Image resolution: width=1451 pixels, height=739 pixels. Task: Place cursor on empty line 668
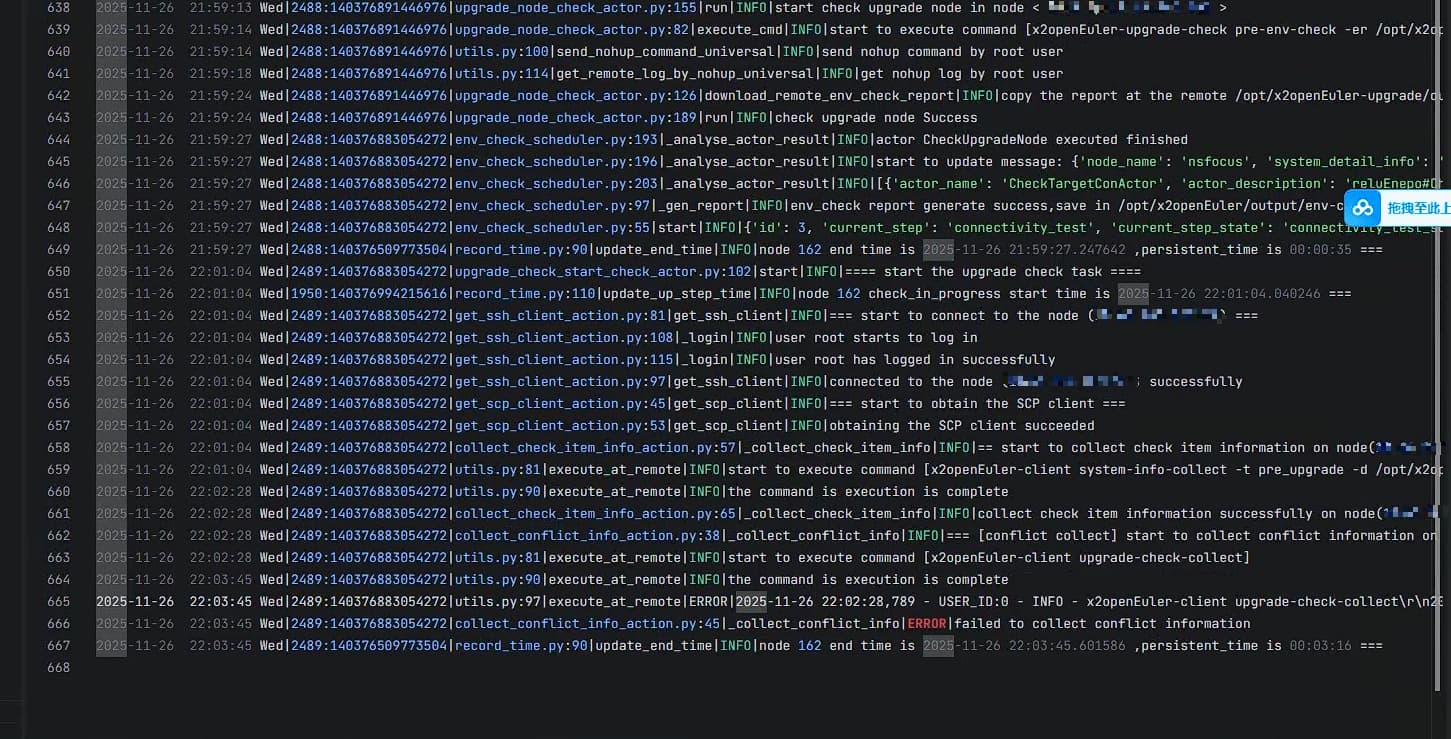[400, 668]
